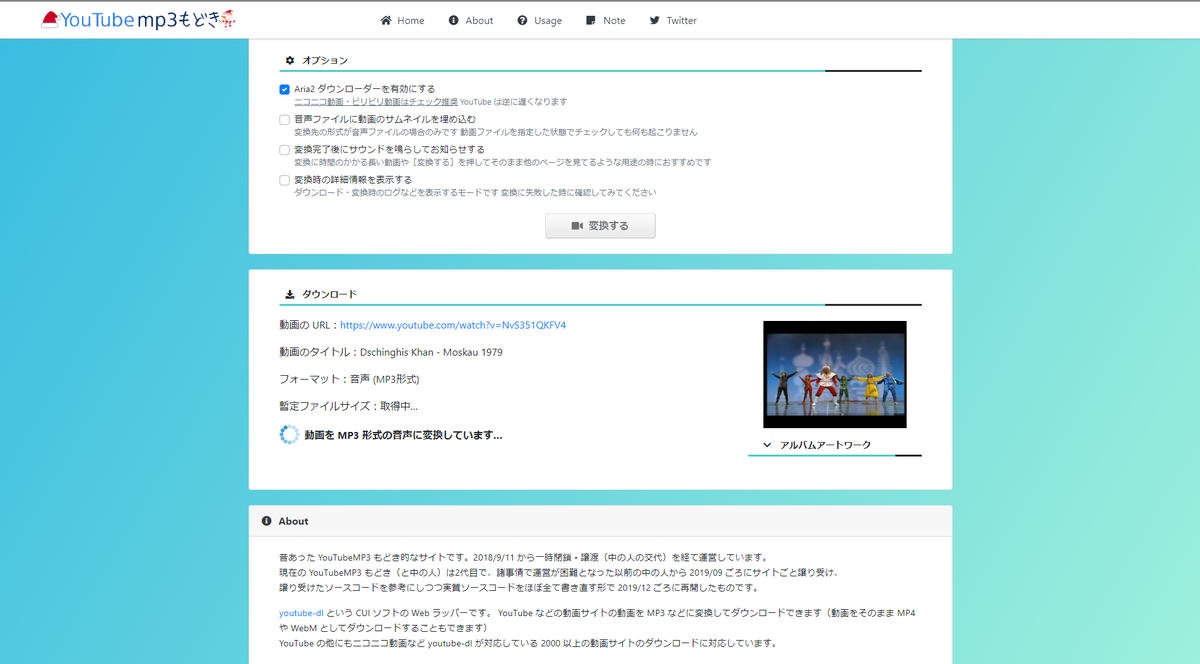Enable 変換時の詳細情報を表示する checkbox
Image resolution: width=1200 pixels, height=664 pixels.
click(x=285, y=180)
